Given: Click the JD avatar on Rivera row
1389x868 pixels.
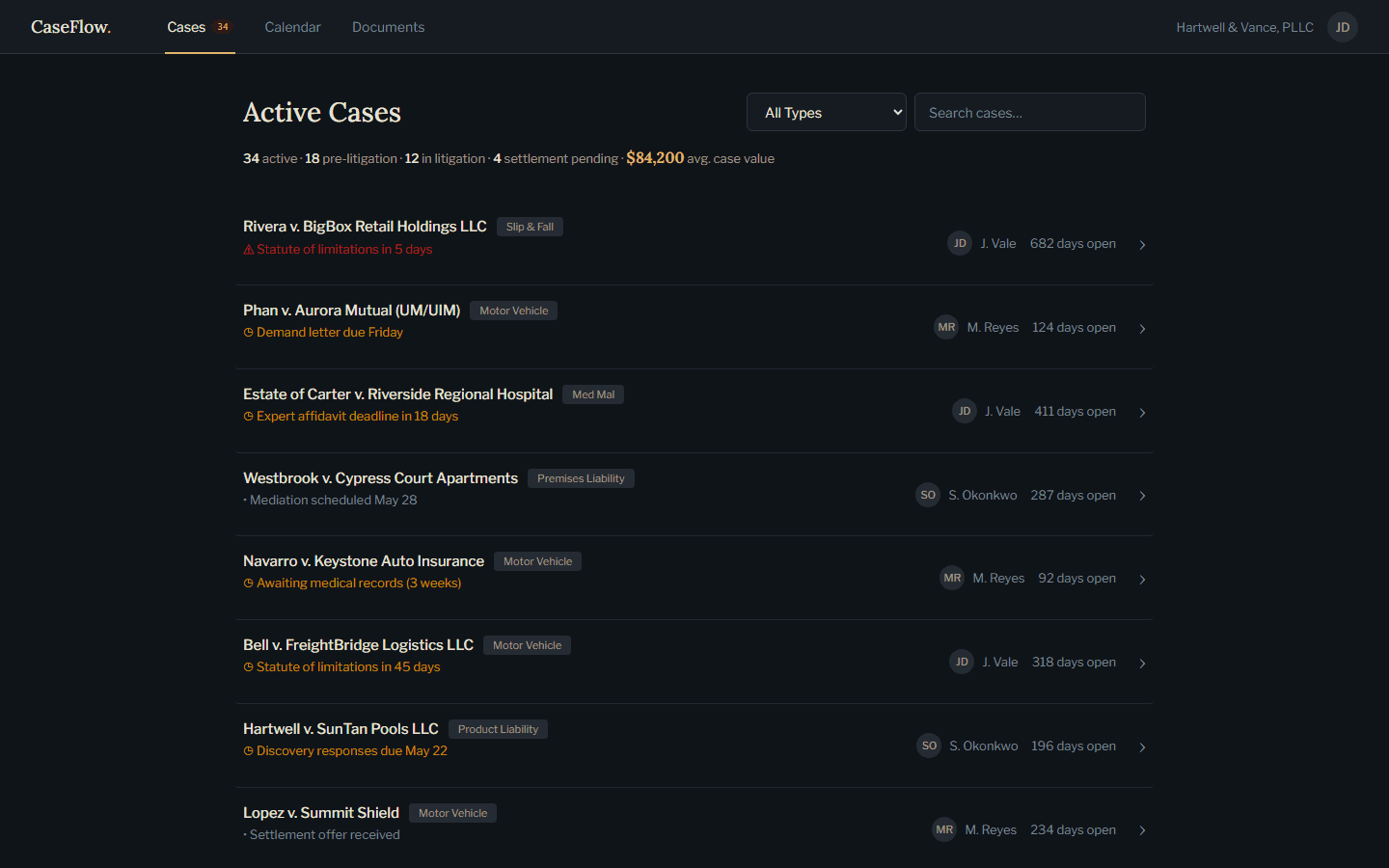Looking at the screenshot, I should 960,243.
